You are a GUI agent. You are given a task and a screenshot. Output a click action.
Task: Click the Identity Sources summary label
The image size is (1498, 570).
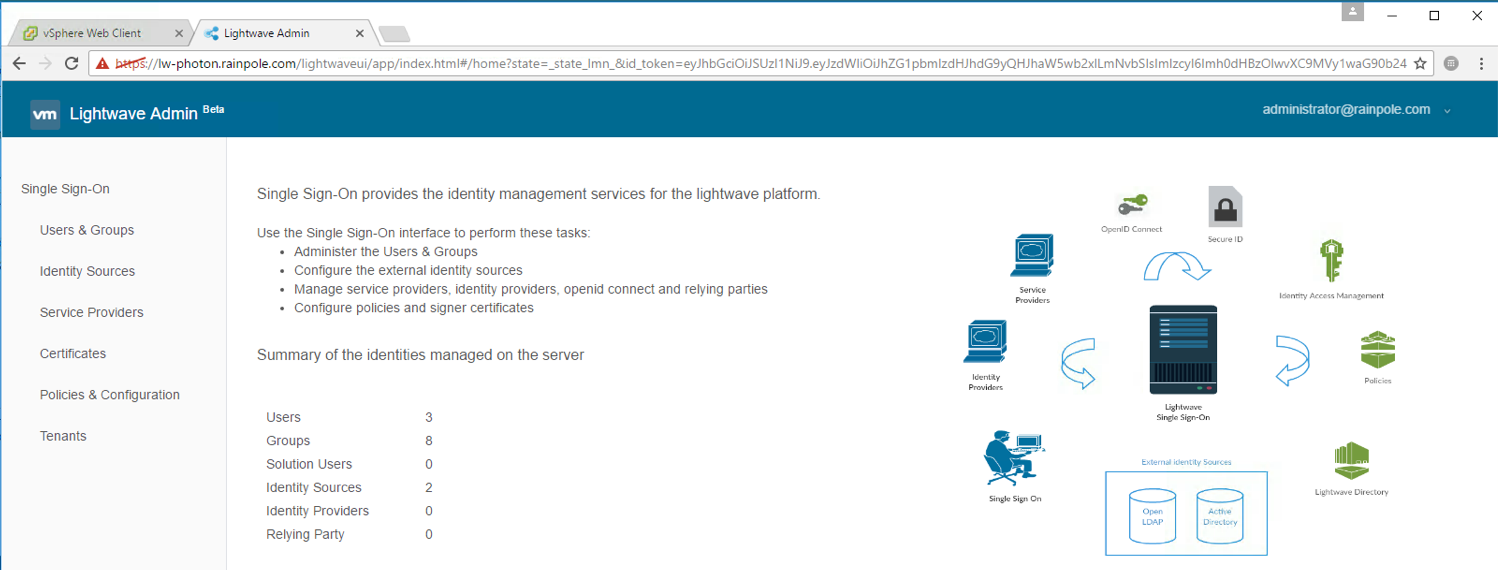coord(314,487)
